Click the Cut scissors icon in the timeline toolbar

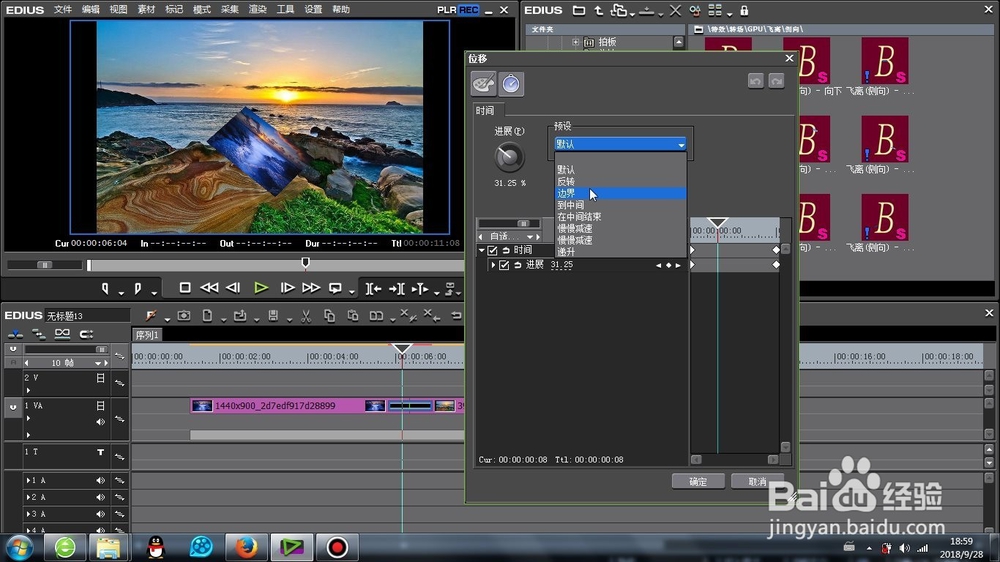pos(304,316)
